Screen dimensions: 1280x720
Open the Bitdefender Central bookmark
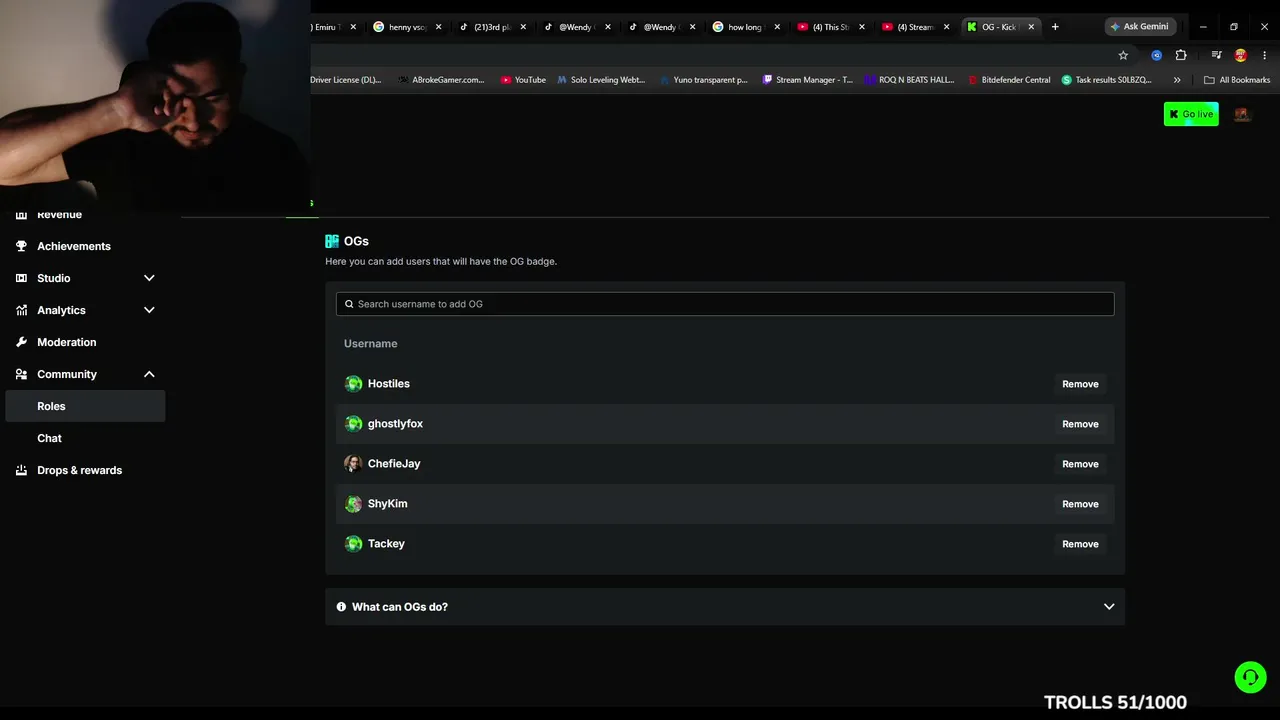pyautogui.click(x=1009, y=80)
